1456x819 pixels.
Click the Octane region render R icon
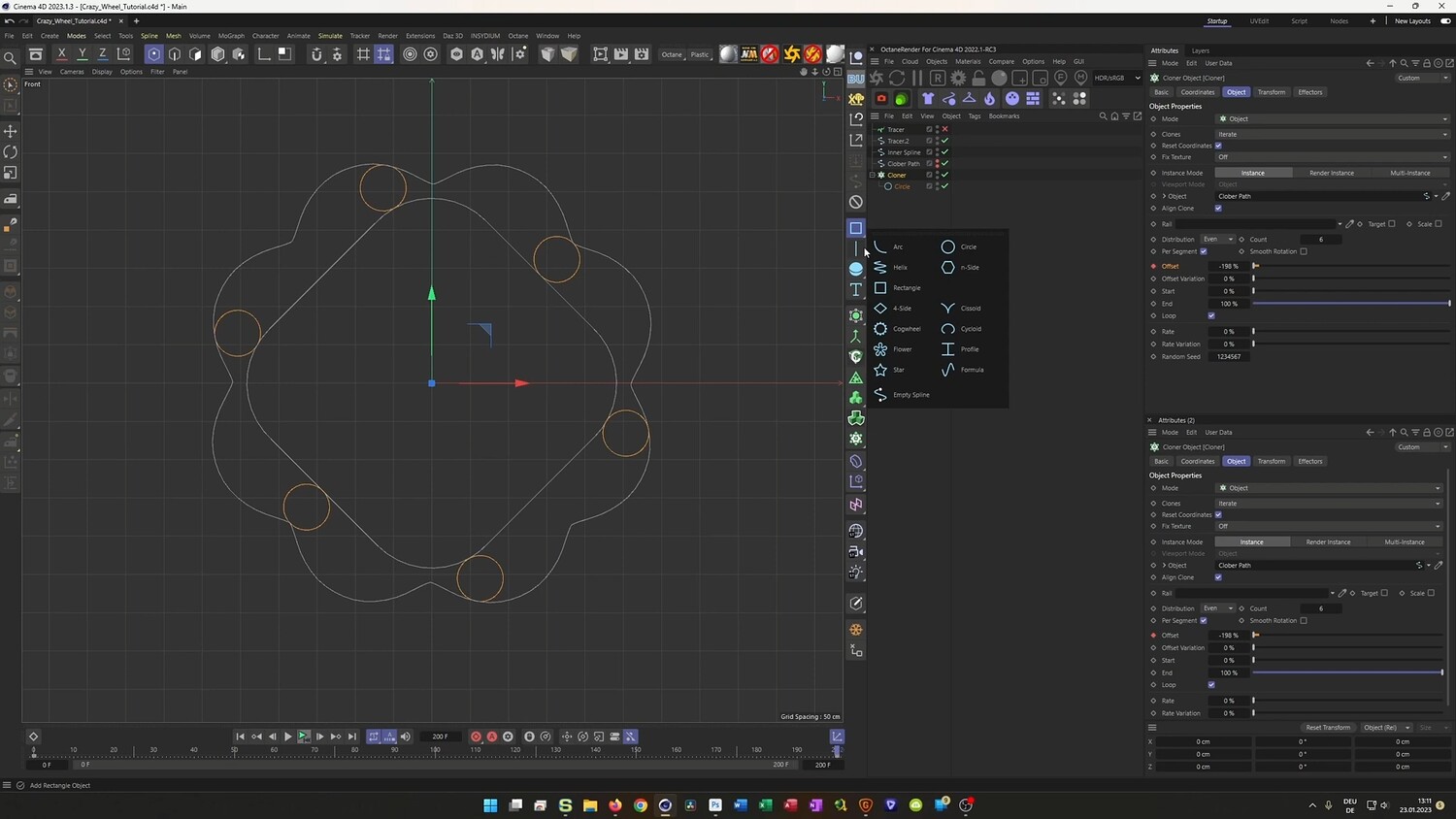(938, 78)
